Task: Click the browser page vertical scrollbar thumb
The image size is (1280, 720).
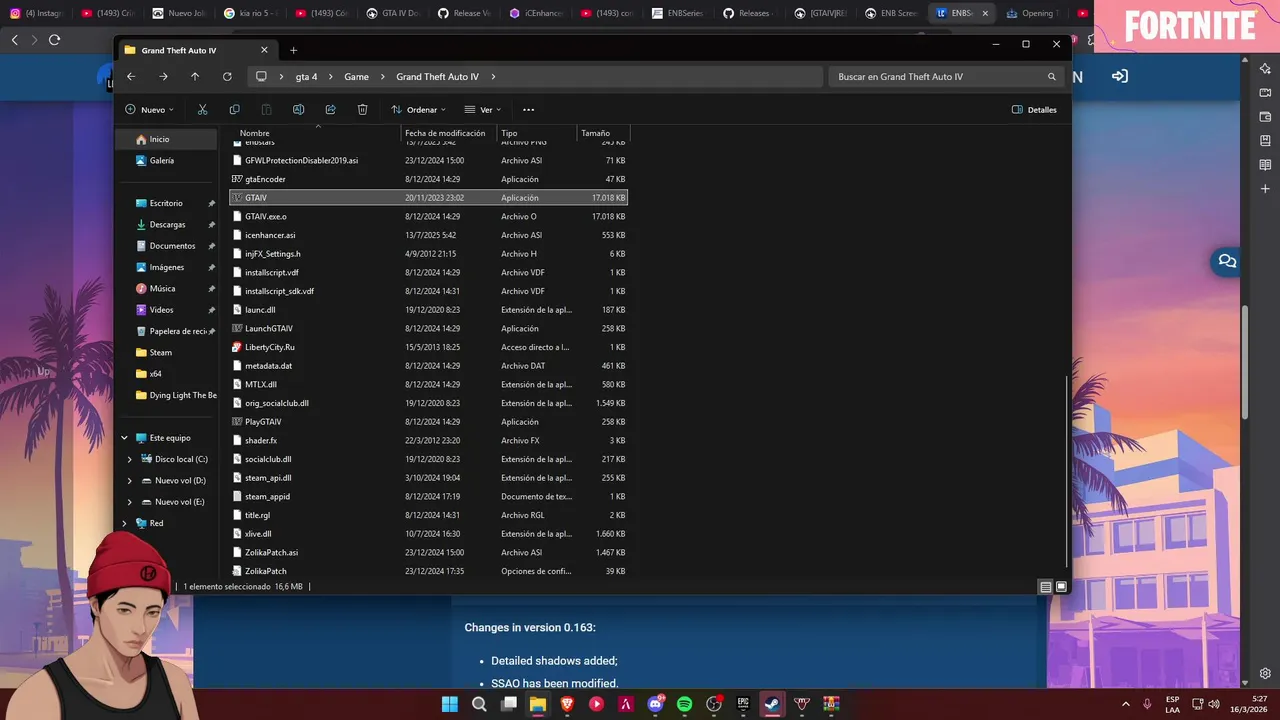Action: [1245, 362]
